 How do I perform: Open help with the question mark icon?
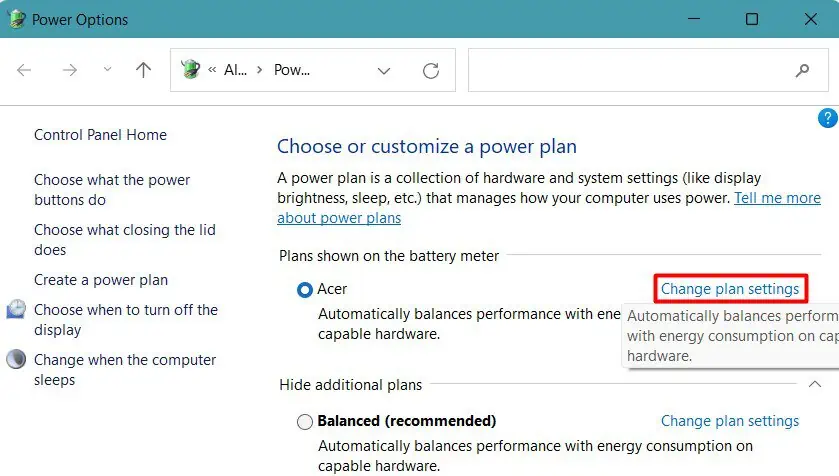(x=828, y=119)
